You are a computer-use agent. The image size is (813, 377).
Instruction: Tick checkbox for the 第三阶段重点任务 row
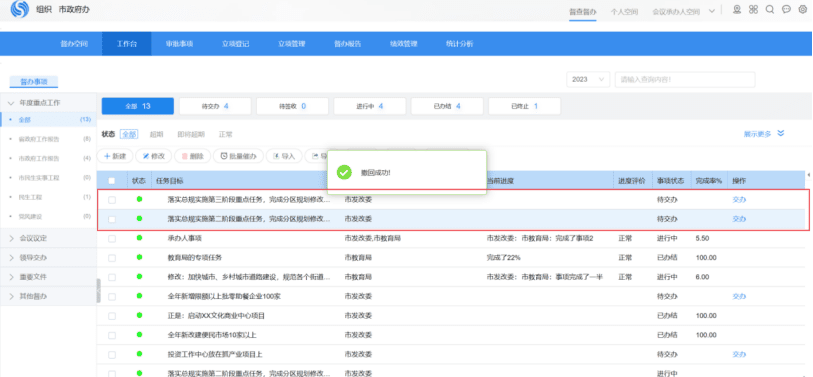[112, 200]
